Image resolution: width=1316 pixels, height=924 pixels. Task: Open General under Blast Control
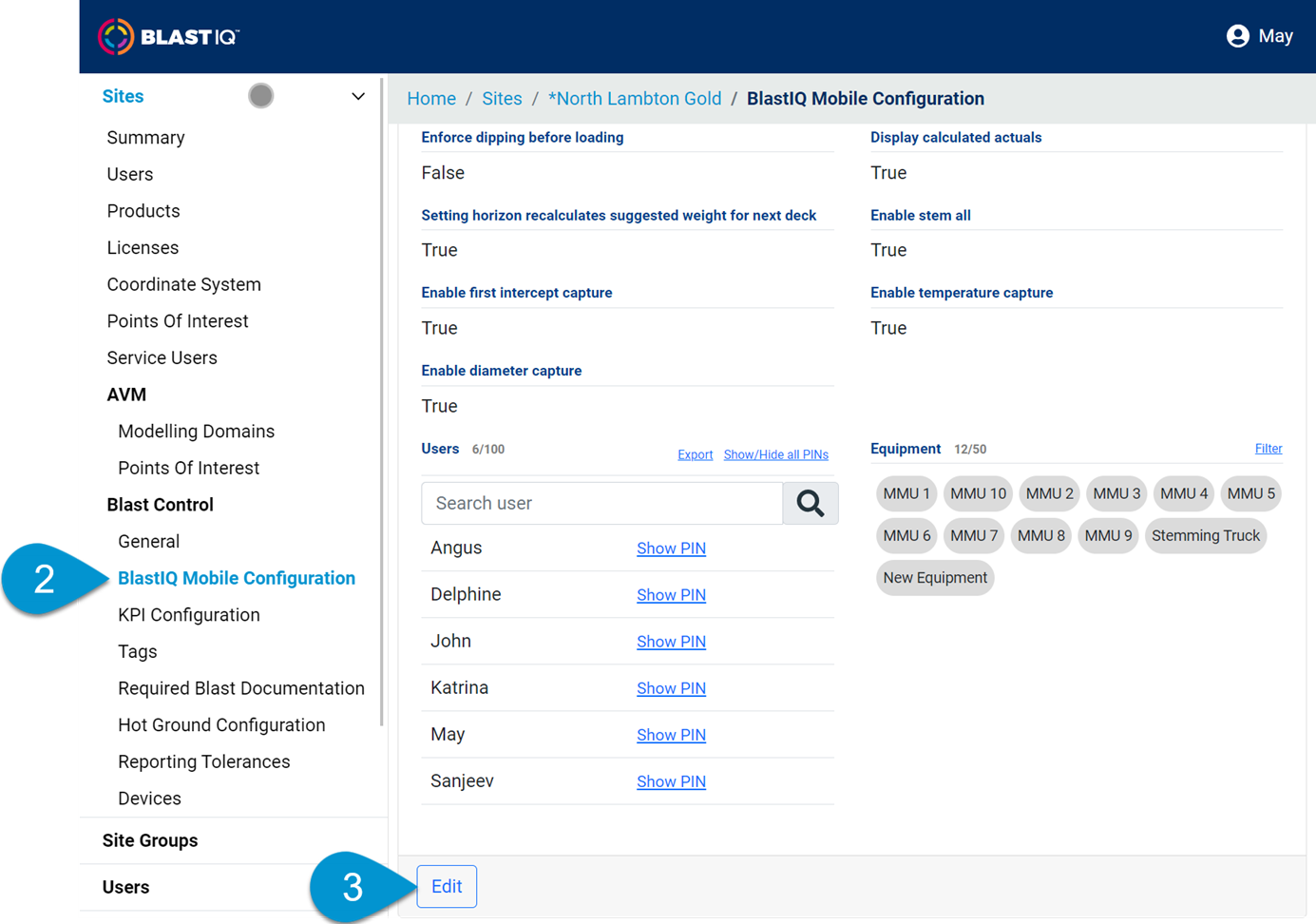(x=149, y=542)
